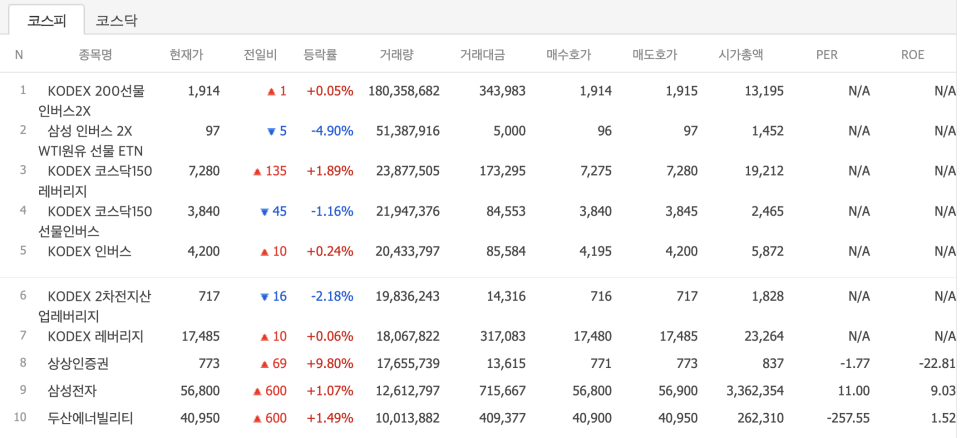The height and width of the screenshot is (438, 966).
Task: Open KODEX 인버스 stock link
Action: 89,251
